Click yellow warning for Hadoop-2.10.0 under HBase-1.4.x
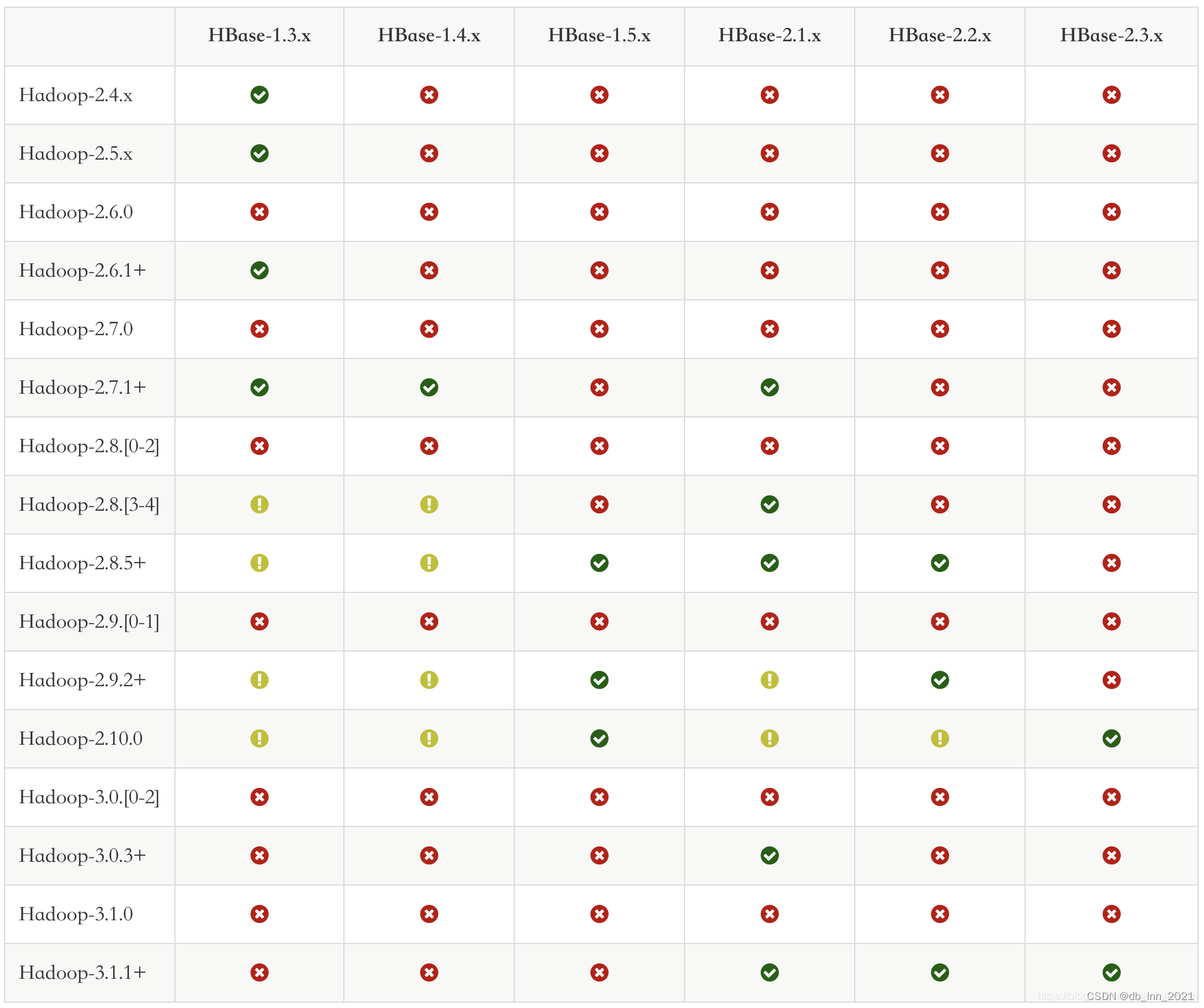Viewport: 1204px width, 1008px height. [429, 739]
